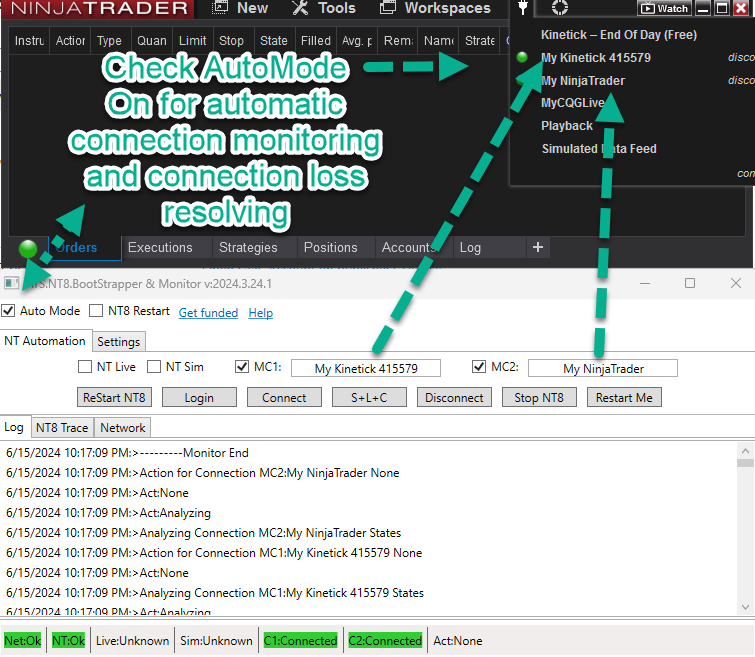This screenshot has height=657, width=755.
Task: Click the Stop NT8 button
Action: (539, 397)
